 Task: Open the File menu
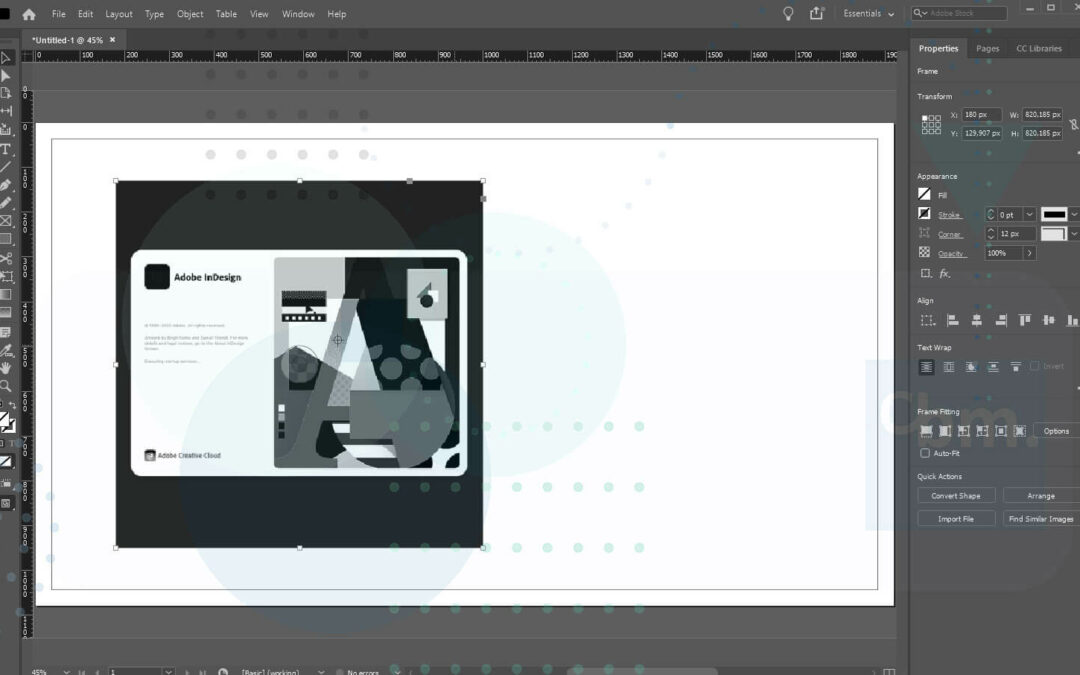(x=59, y=14)
